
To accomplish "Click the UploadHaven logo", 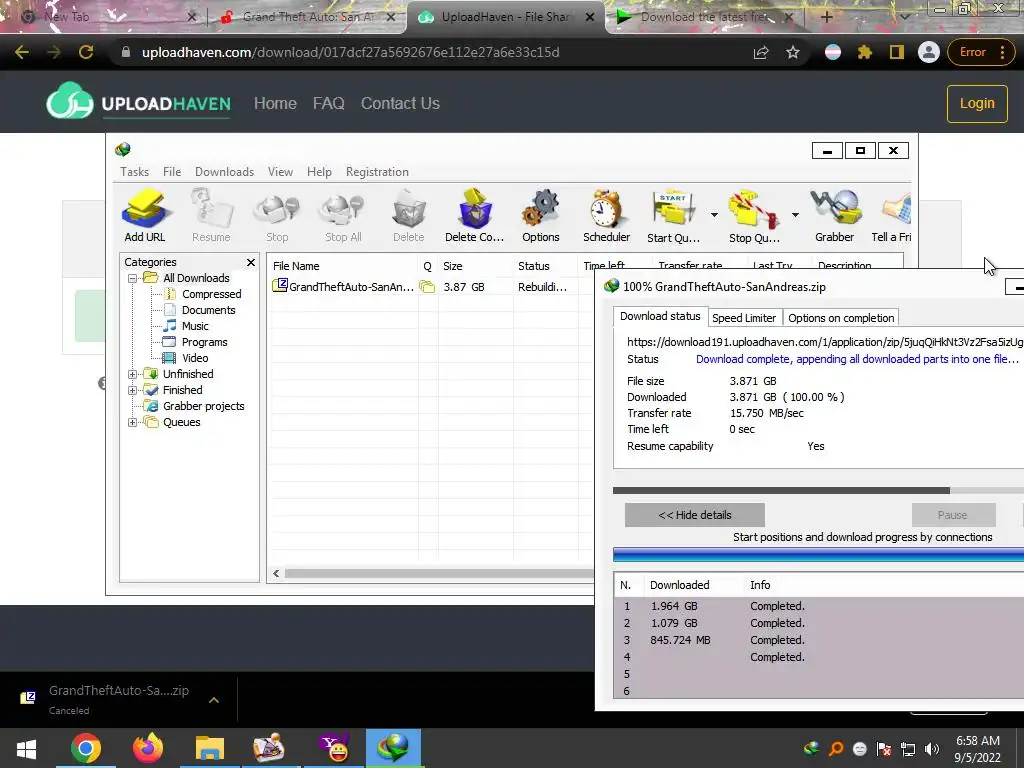I will coord(138,101).
